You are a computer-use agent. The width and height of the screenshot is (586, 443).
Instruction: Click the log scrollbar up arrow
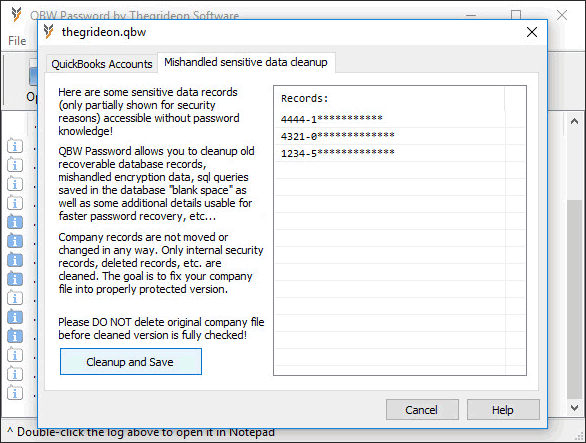[x=574, y=121]
